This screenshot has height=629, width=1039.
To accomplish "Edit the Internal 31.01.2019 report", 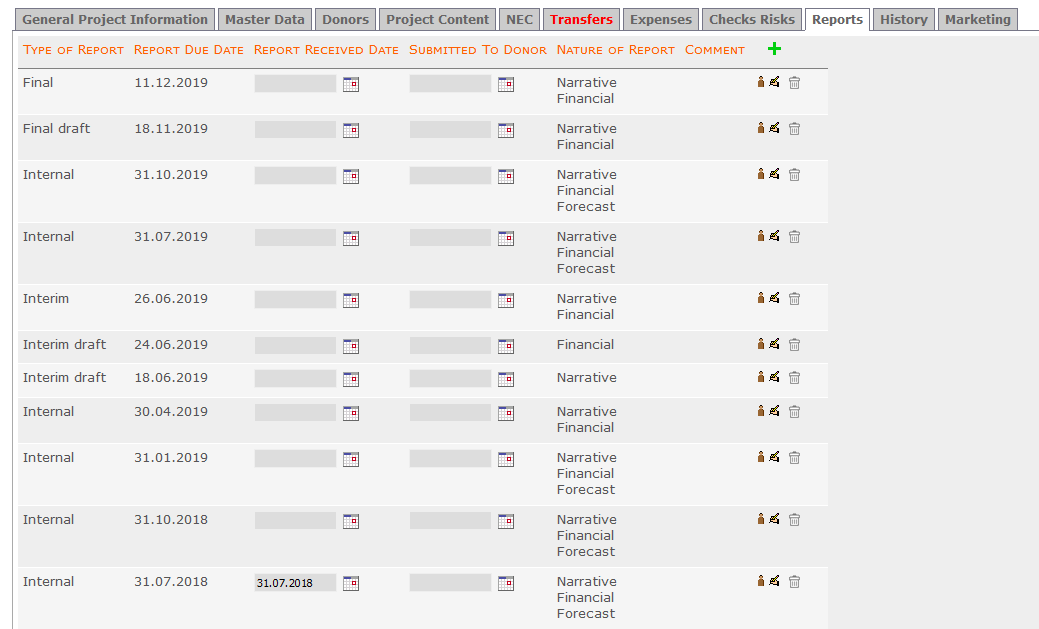I will click(x=774, y=457).
